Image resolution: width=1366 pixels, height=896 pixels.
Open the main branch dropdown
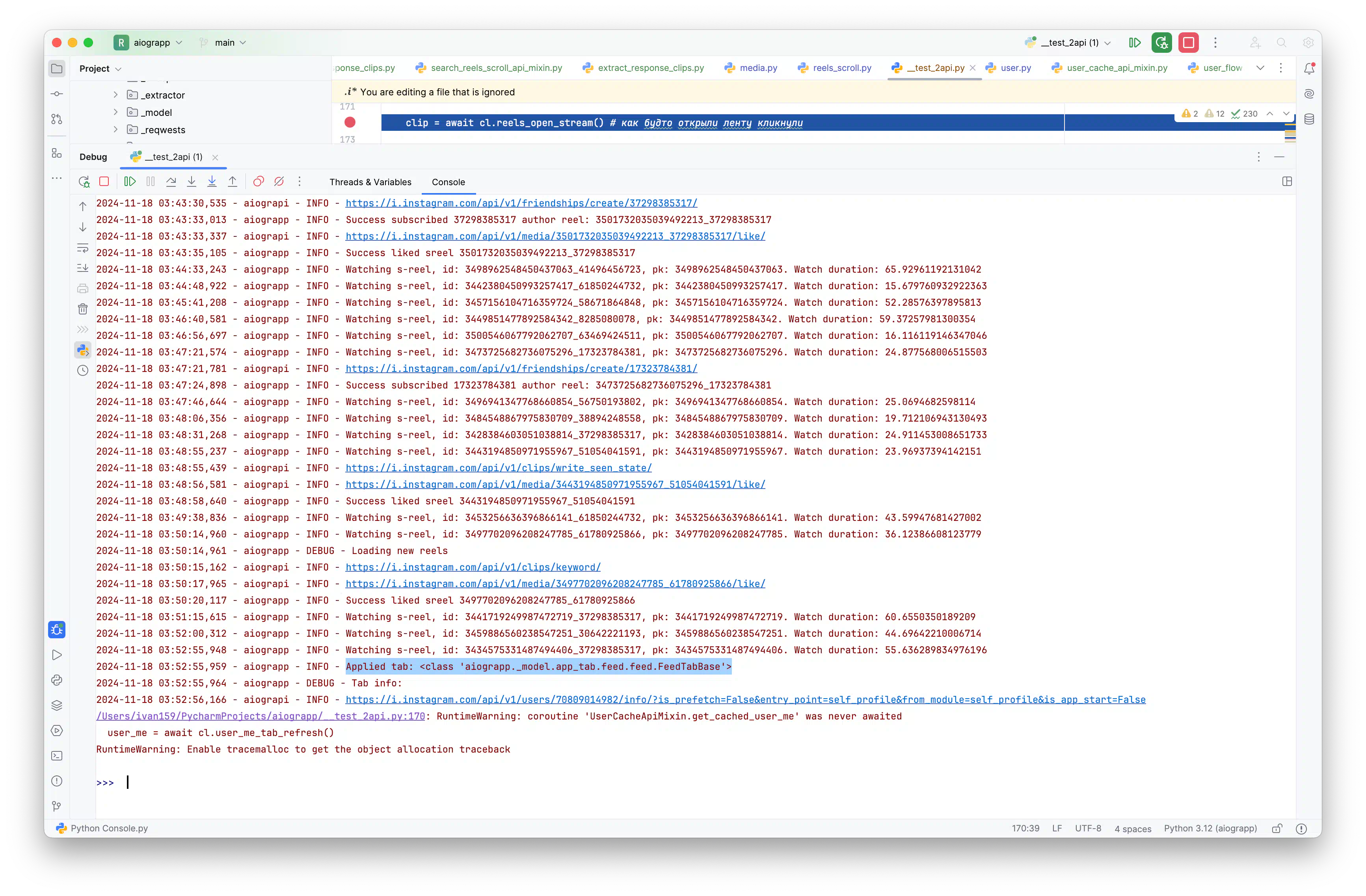[223, 43]
